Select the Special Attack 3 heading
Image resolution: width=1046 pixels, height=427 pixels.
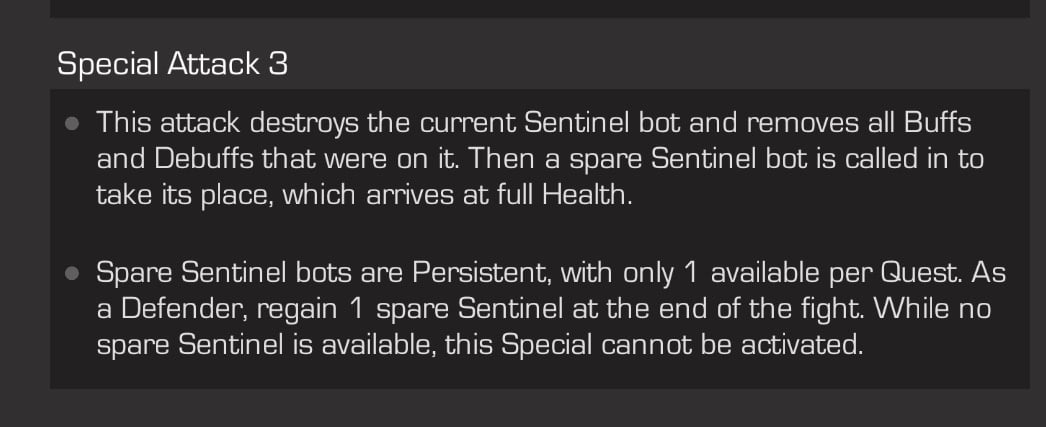(172, 65)
